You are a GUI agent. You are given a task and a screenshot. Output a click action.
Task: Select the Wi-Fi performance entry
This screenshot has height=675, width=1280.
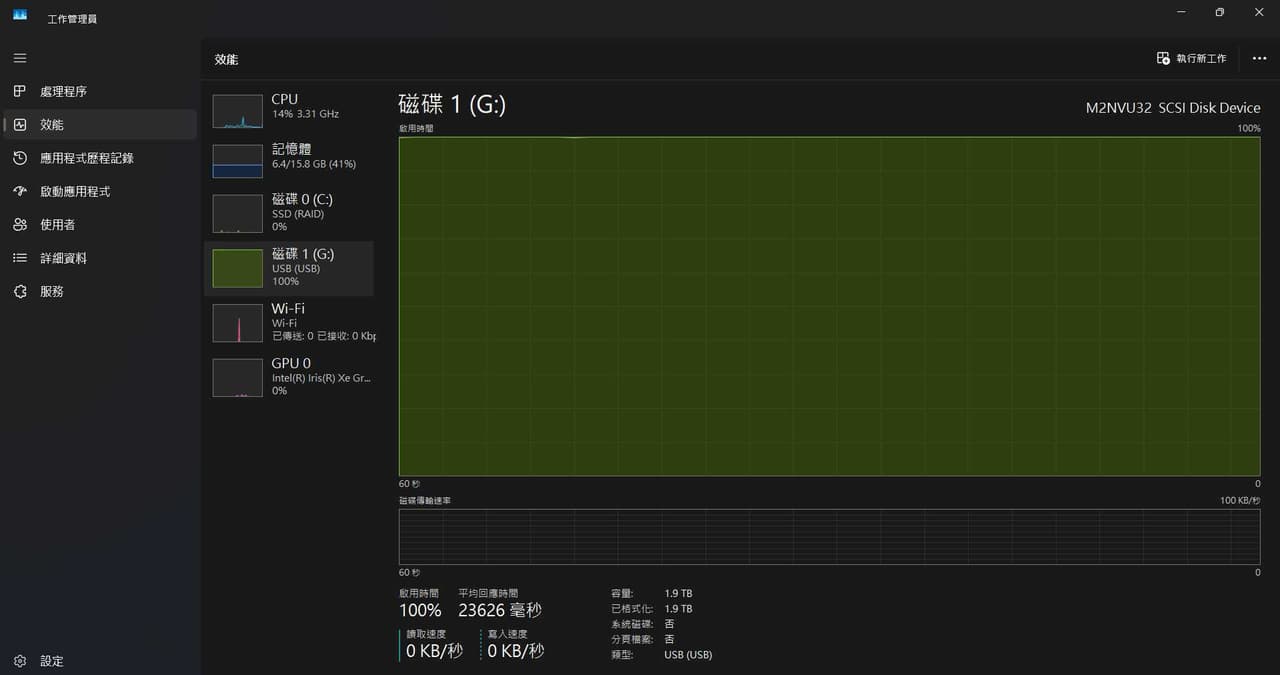coord(289,323)
